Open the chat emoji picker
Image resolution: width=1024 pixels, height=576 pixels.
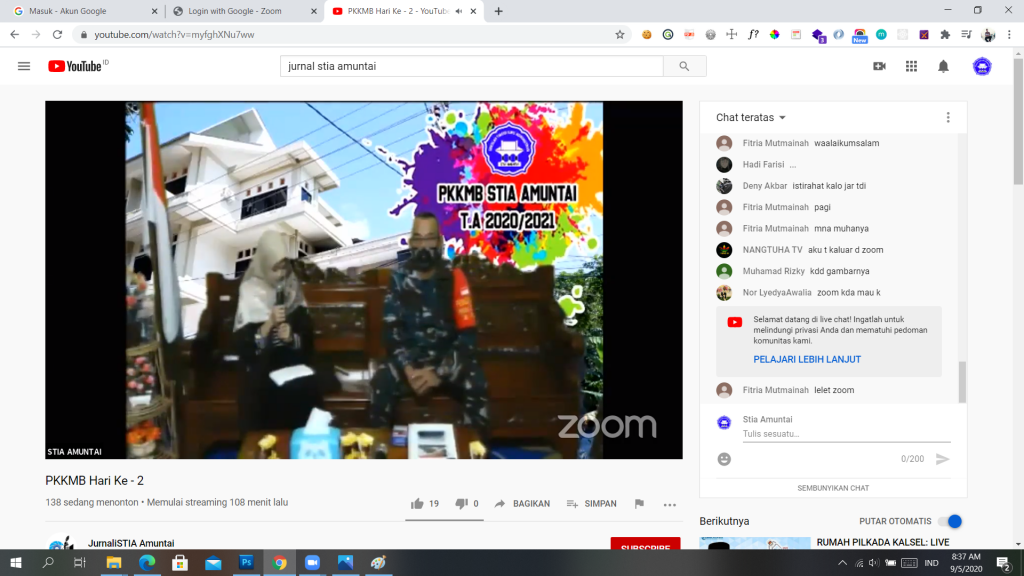[724, 459]
